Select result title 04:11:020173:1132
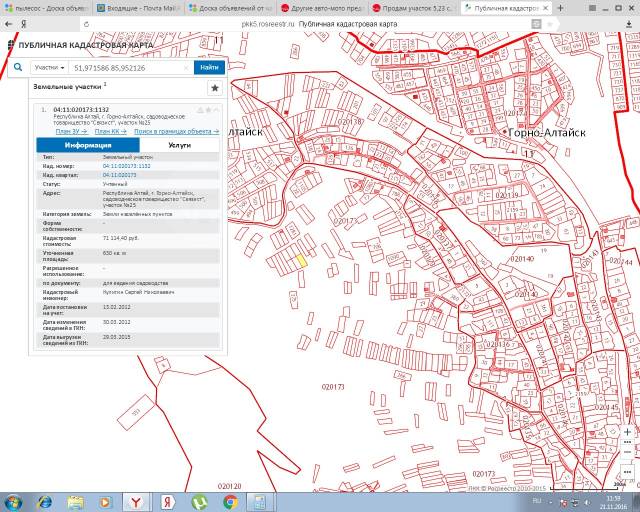The image size is (640, 512). click(x=81, y=109)
